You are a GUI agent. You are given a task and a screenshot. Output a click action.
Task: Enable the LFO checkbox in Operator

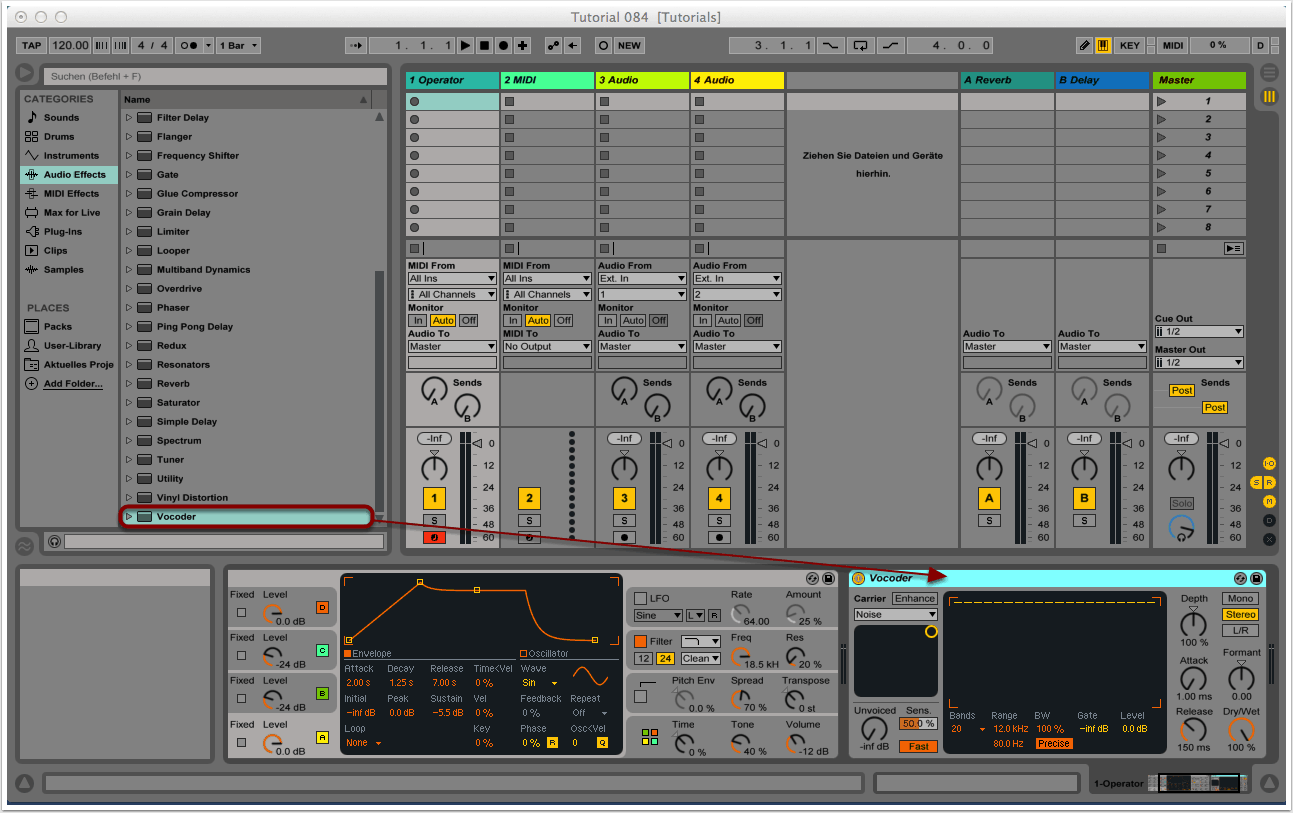tap(640, 598)
